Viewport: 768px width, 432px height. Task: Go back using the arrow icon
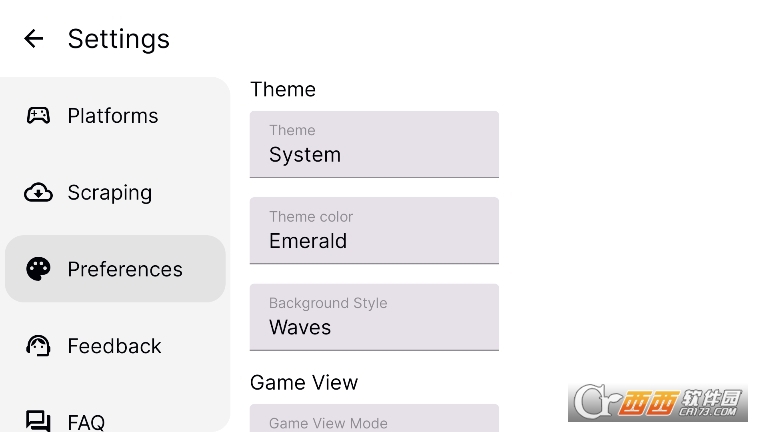tap(34, 38)
